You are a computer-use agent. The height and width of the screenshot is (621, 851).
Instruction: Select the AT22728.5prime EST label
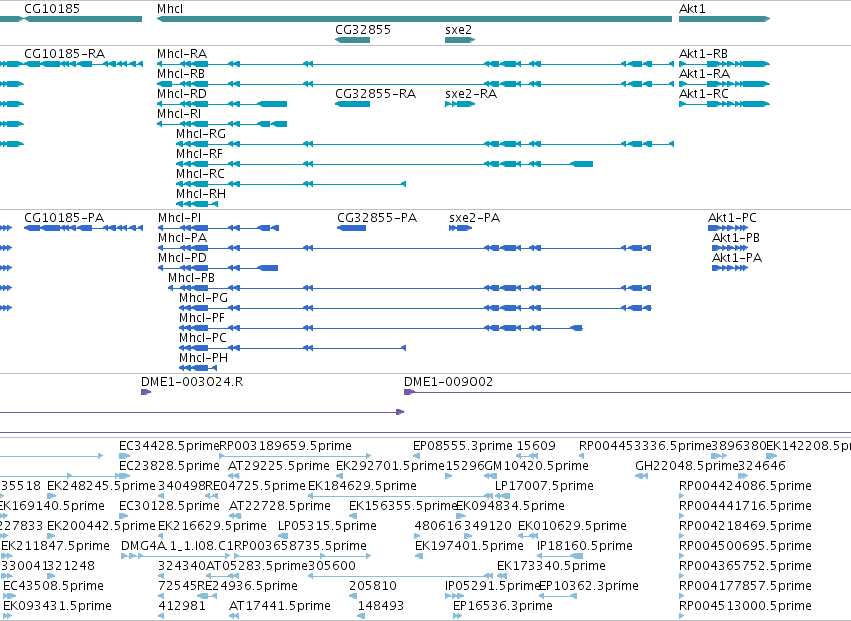coord(280,506)
